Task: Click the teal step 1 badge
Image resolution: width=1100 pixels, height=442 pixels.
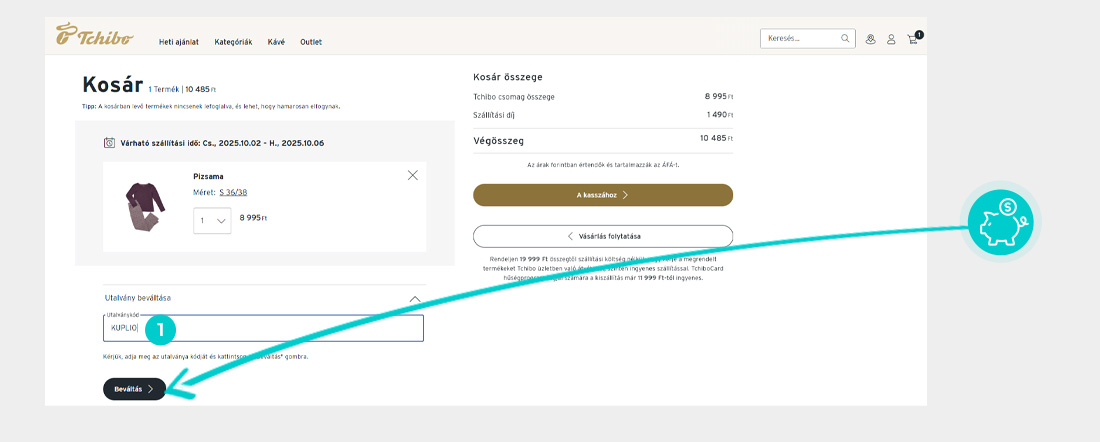Action: (x=161, y=328)
